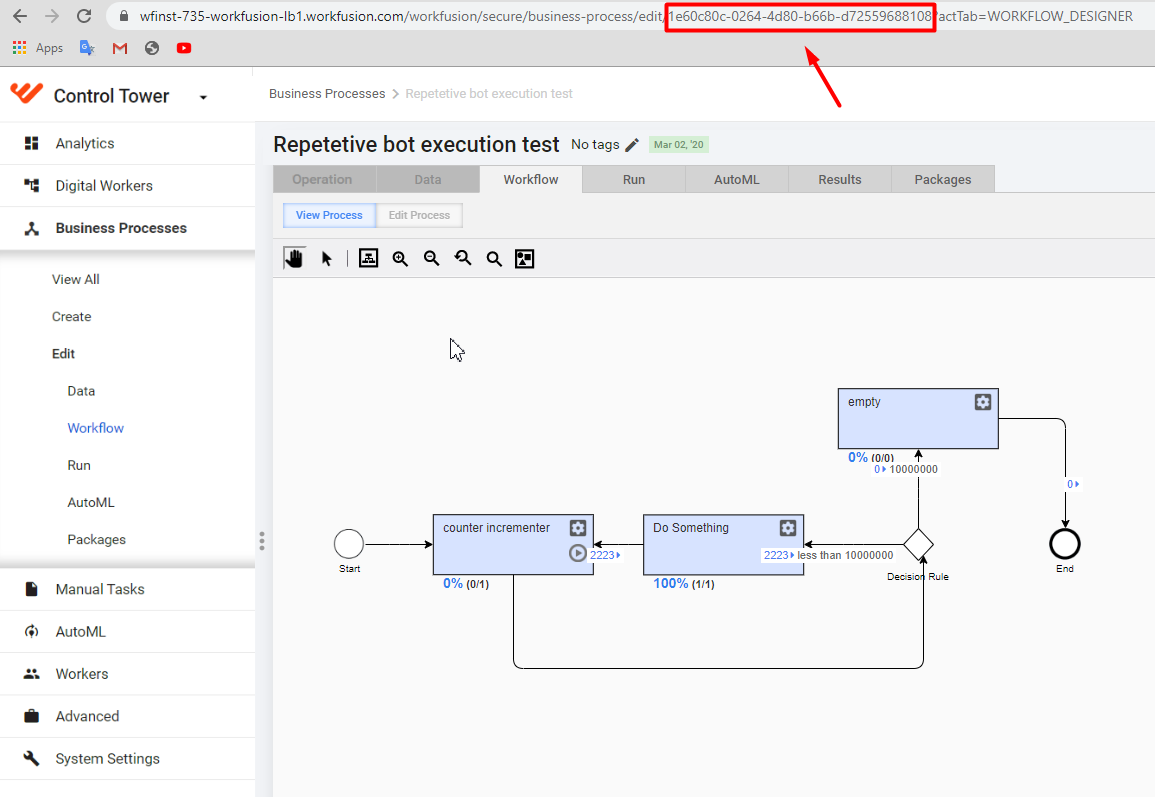Switch to the Workflow tab
This screenshot has height=797, width=1155.
click(x=530, y=180)
